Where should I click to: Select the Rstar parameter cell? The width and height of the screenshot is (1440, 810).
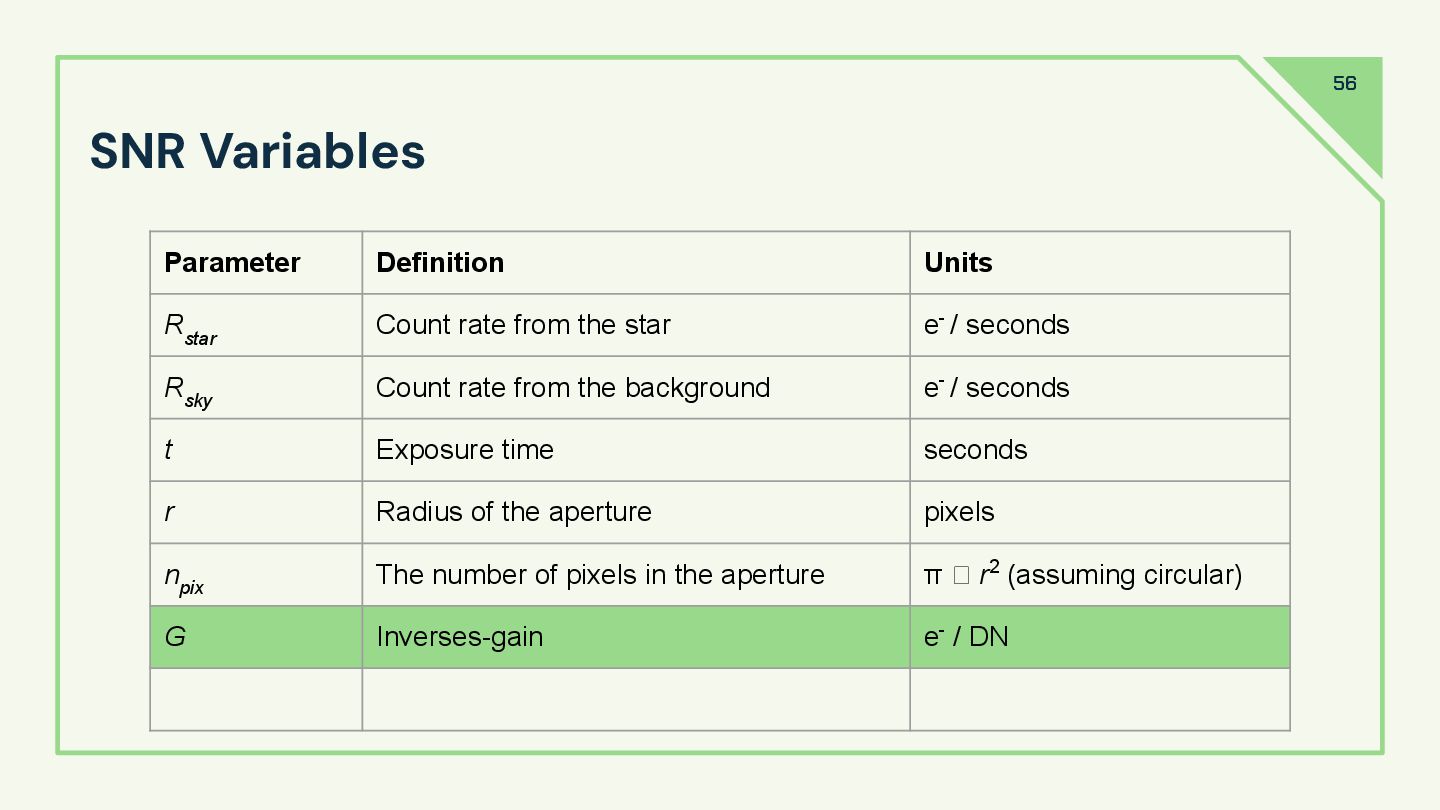click(x=256, y=325)
